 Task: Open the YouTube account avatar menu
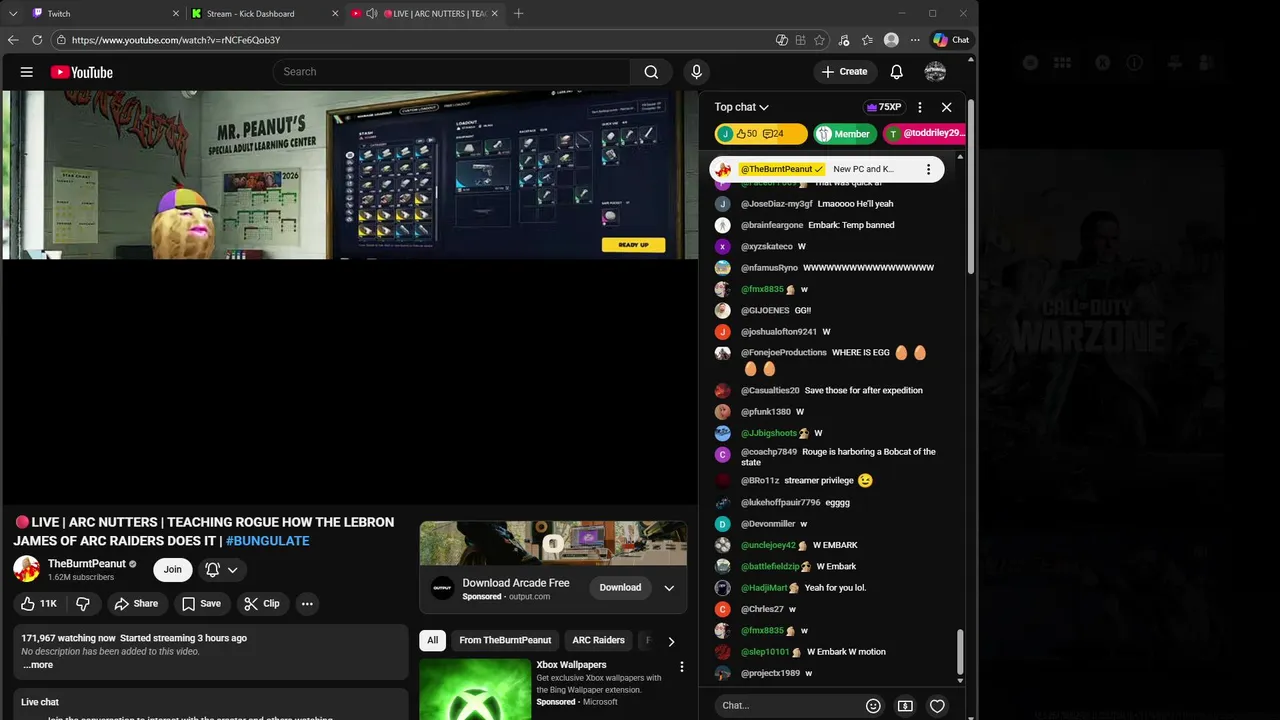[x=935, y=72]
